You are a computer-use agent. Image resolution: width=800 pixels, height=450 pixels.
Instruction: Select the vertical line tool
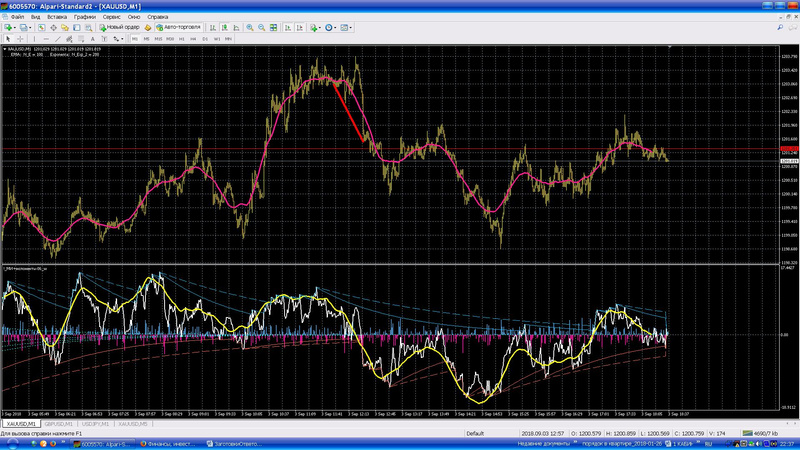(x=34, y=38)
